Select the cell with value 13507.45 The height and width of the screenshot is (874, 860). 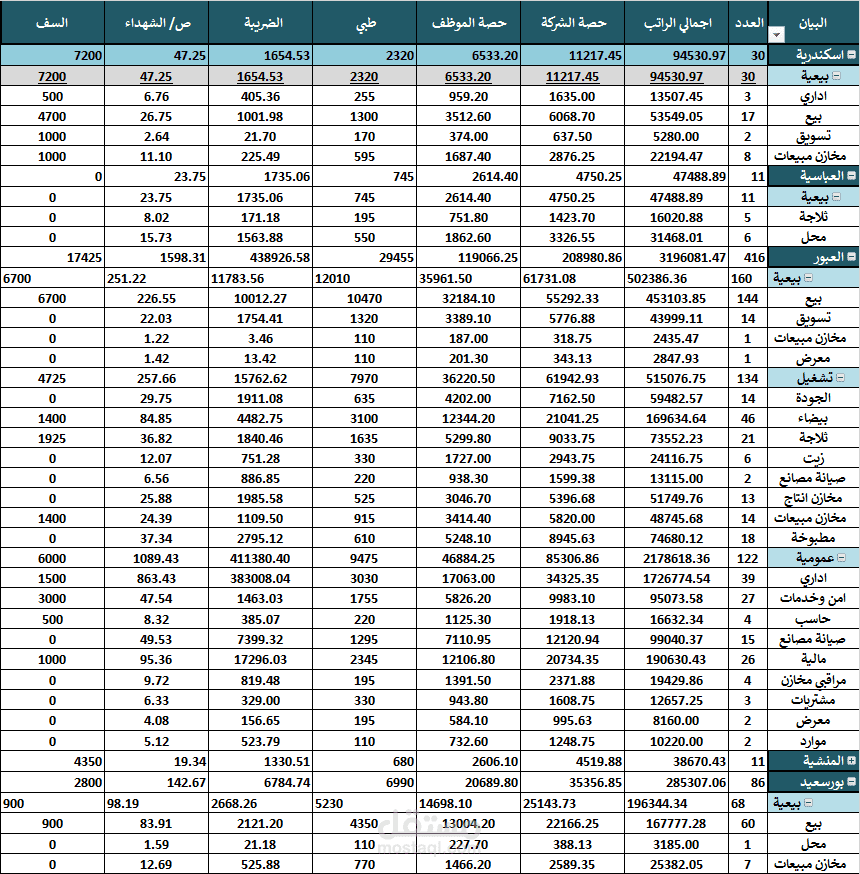tap(677, 96)
